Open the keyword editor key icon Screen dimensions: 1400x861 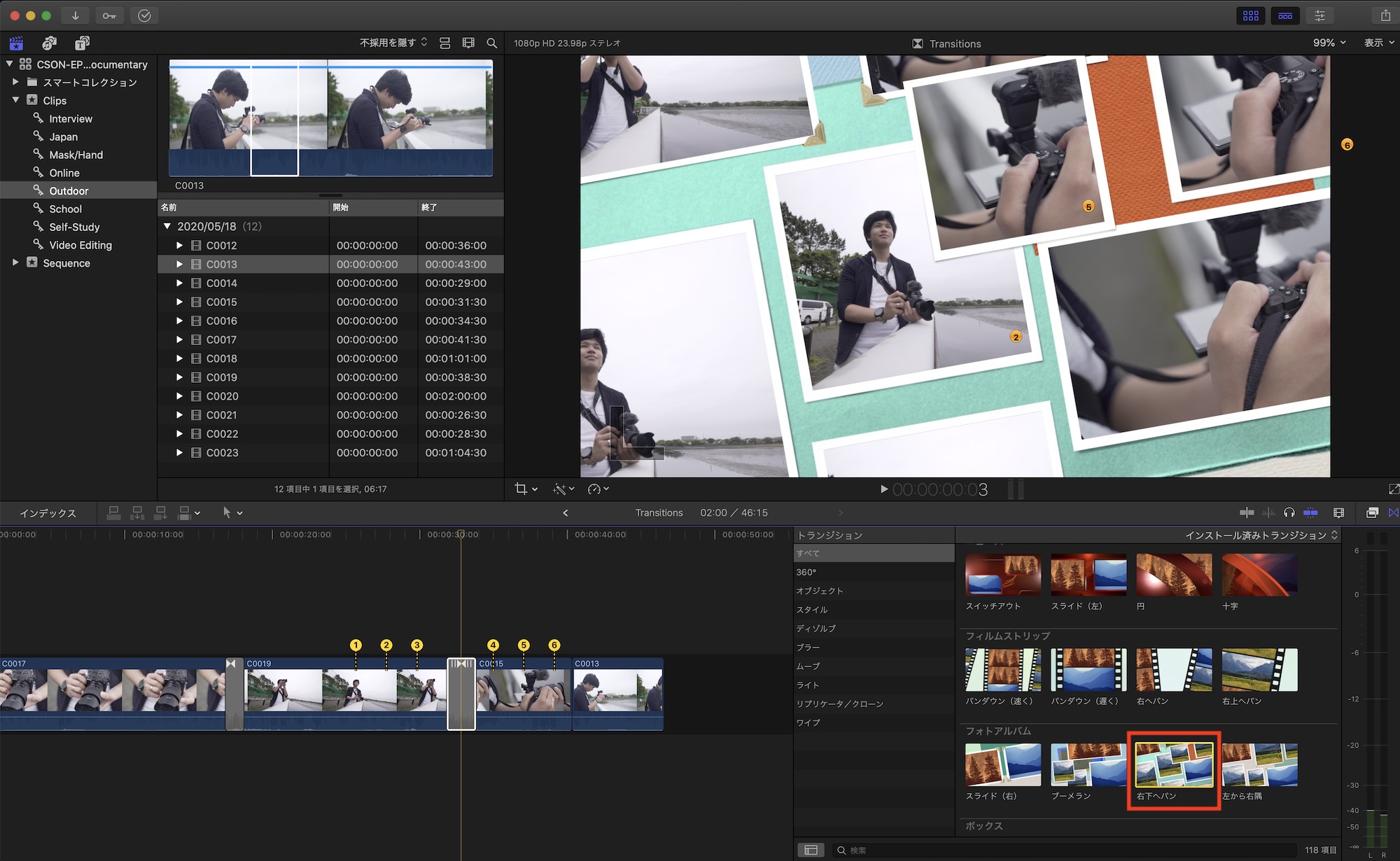(109, 15)
